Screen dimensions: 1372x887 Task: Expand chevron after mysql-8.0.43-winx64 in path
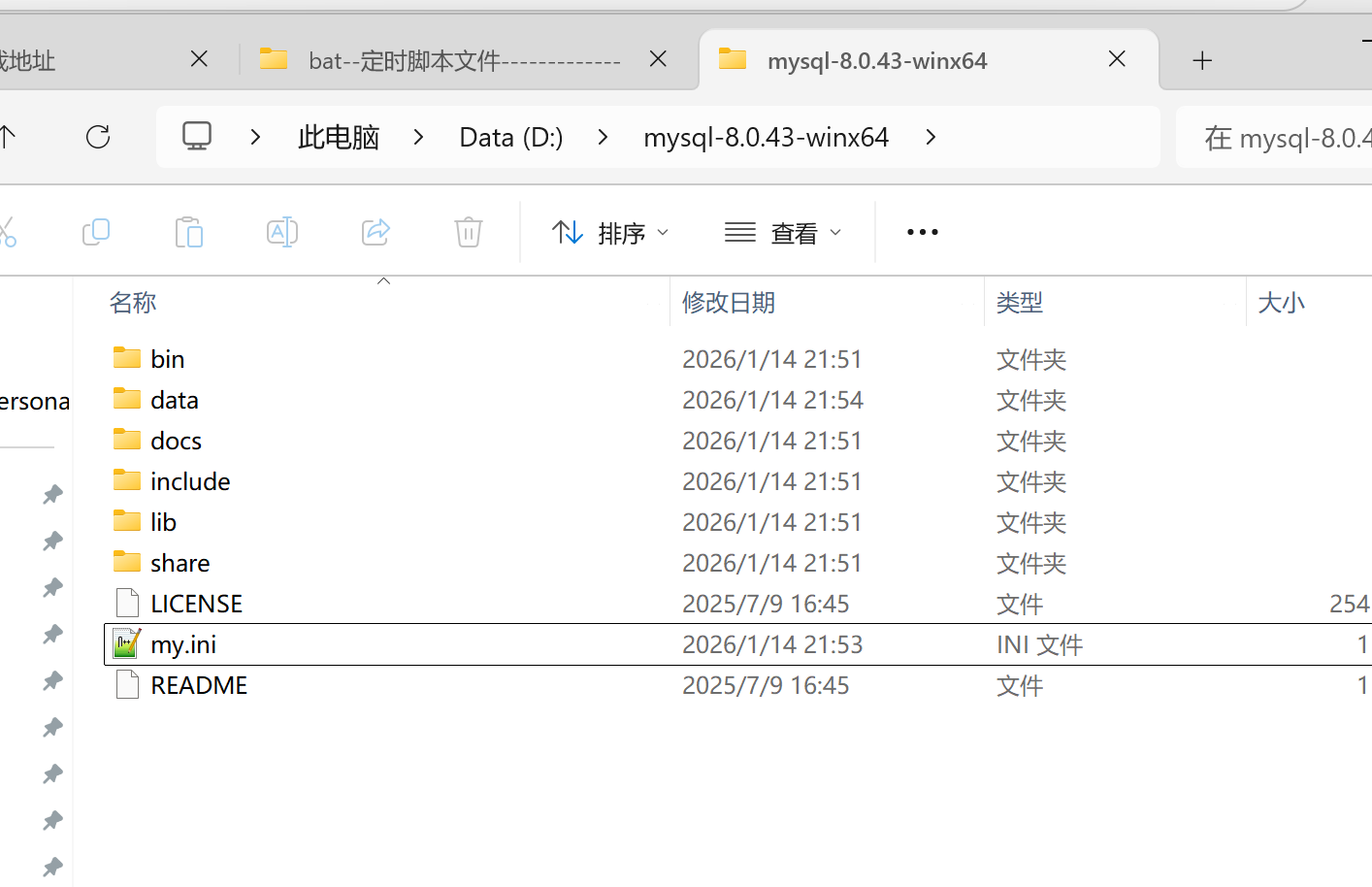click(x=931, y=137)
